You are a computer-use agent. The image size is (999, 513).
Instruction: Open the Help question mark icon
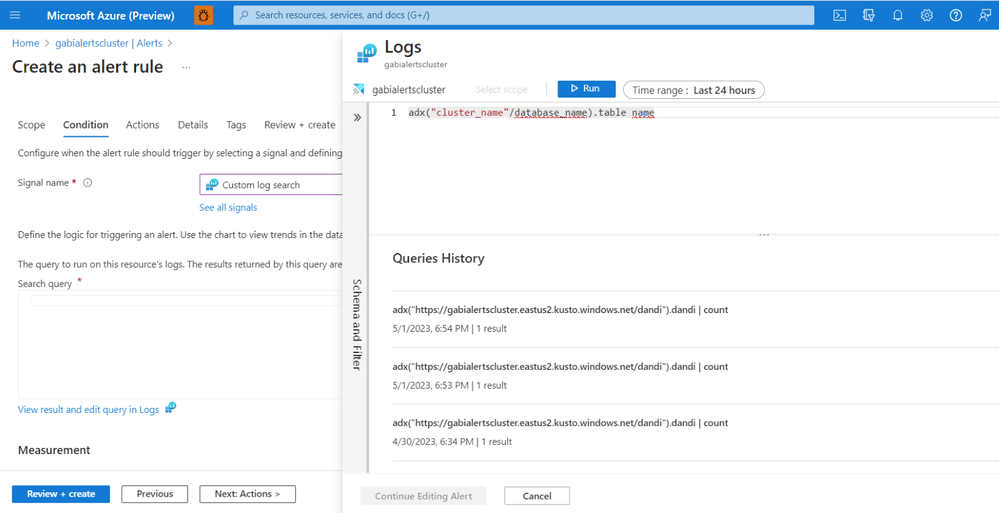(956, 15)
